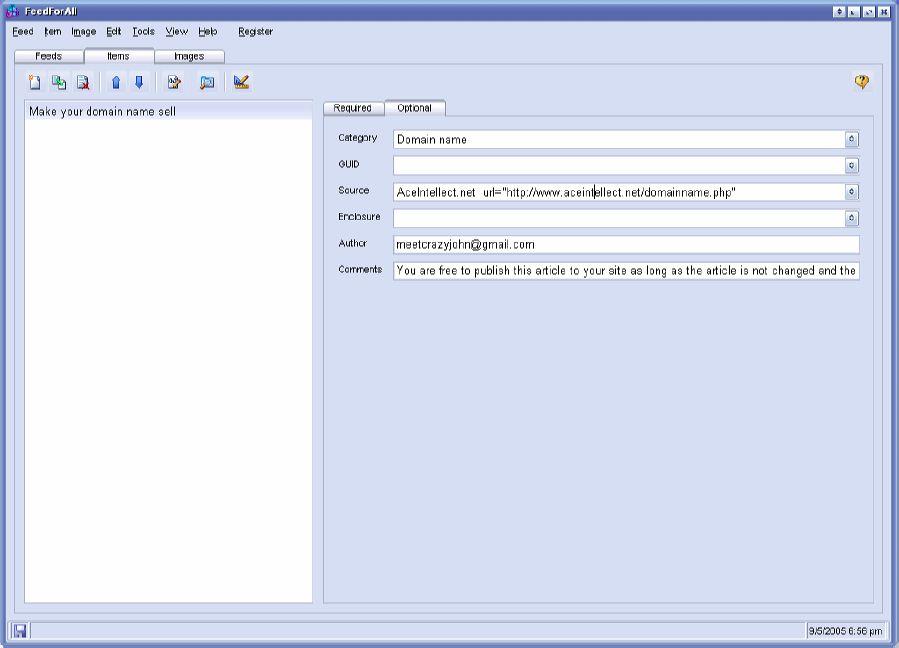Switch to the Feeds tab
899x648 pixels.
(x=49, y=57)
